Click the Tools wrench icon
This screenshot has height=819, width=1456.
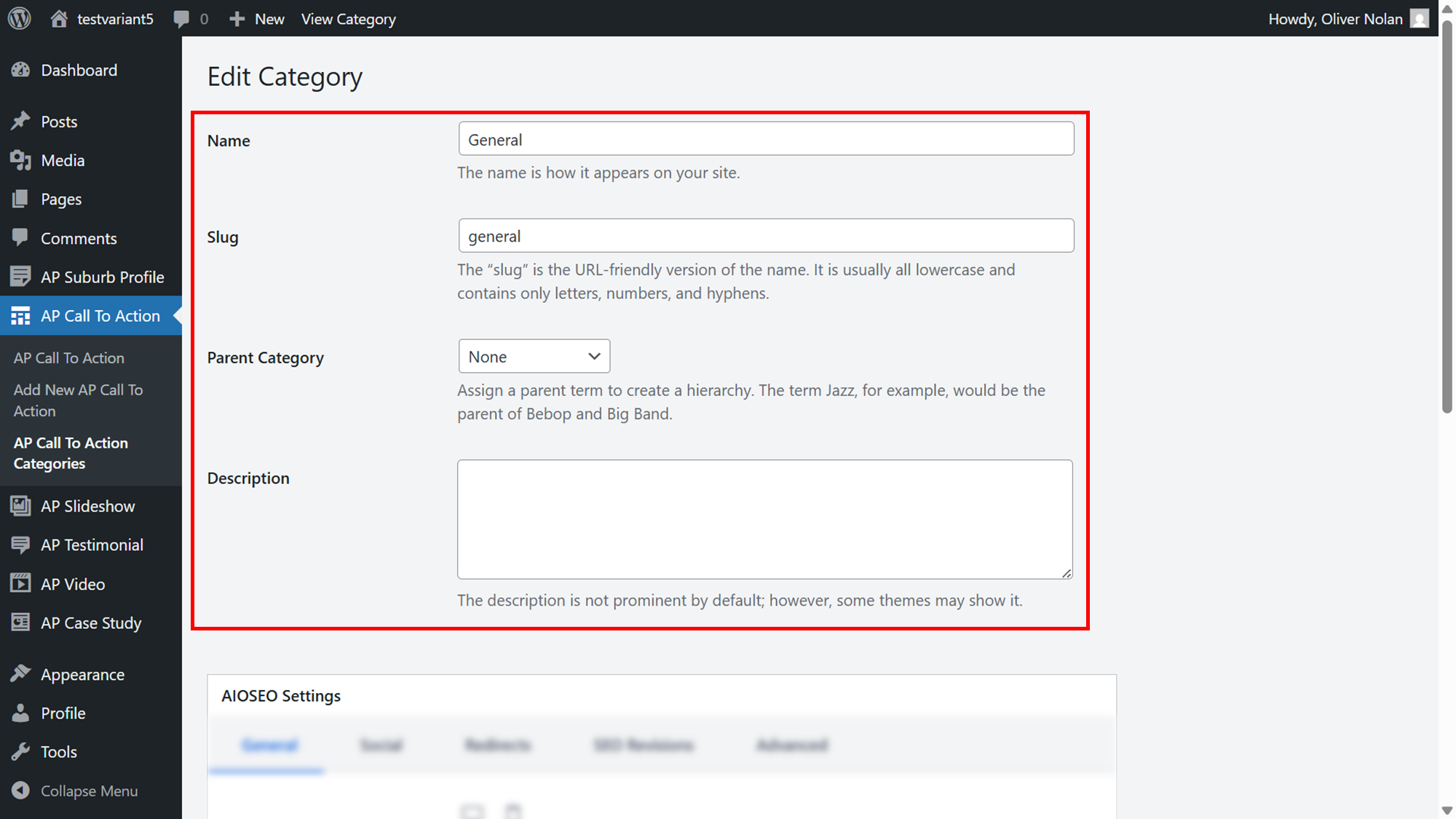(x=20, y=751)
